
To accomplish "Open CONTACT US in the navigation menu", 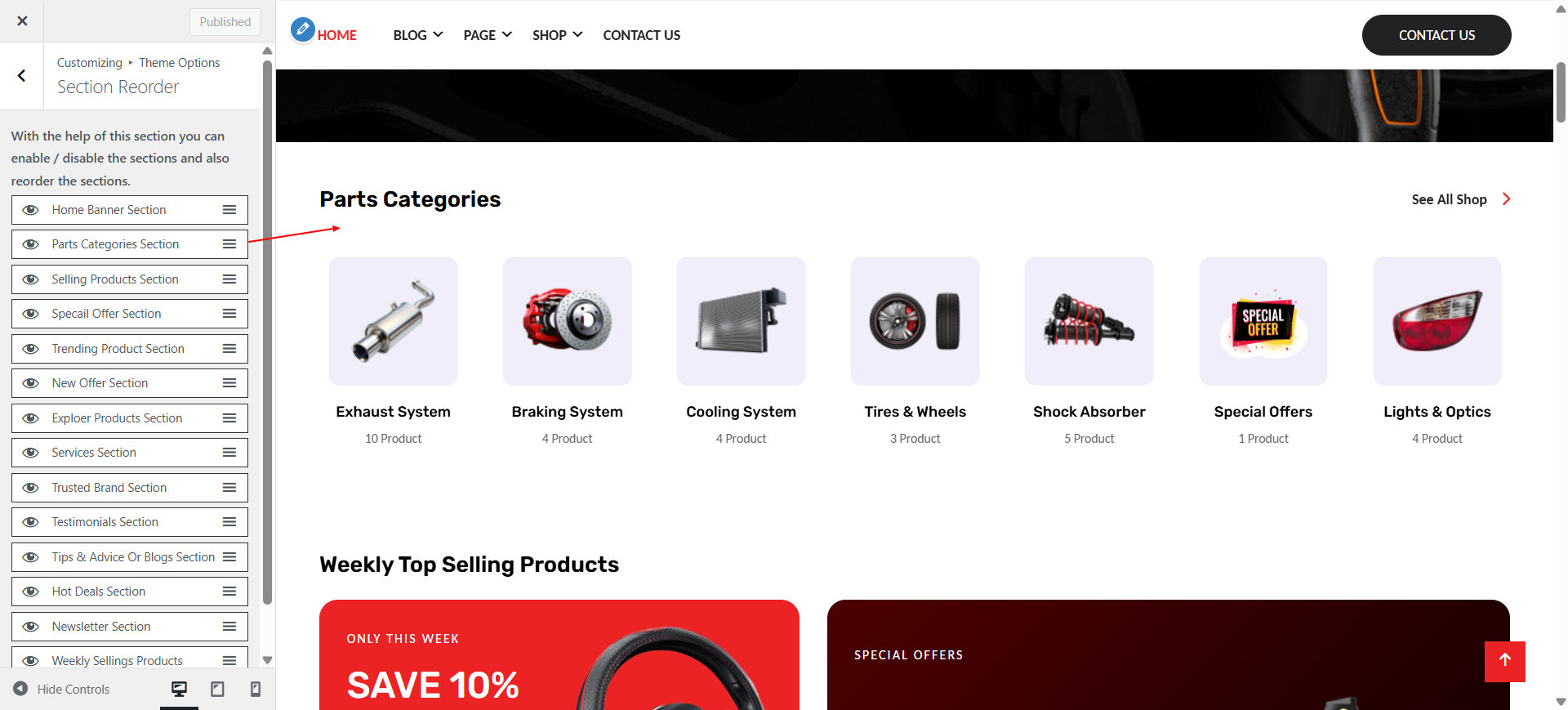I will [x=641, y=35].
